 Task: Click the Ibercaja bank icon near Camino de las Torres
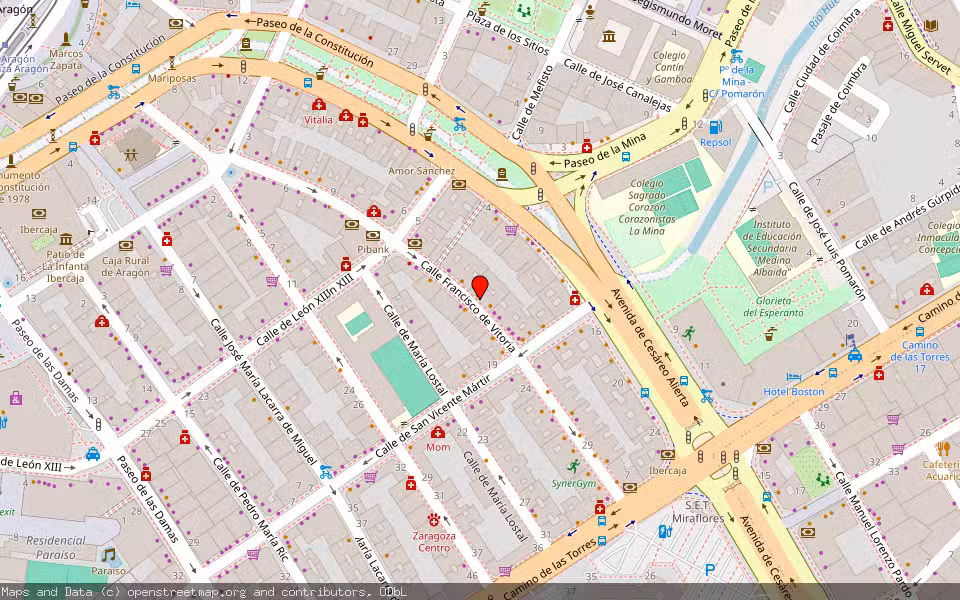667,454
